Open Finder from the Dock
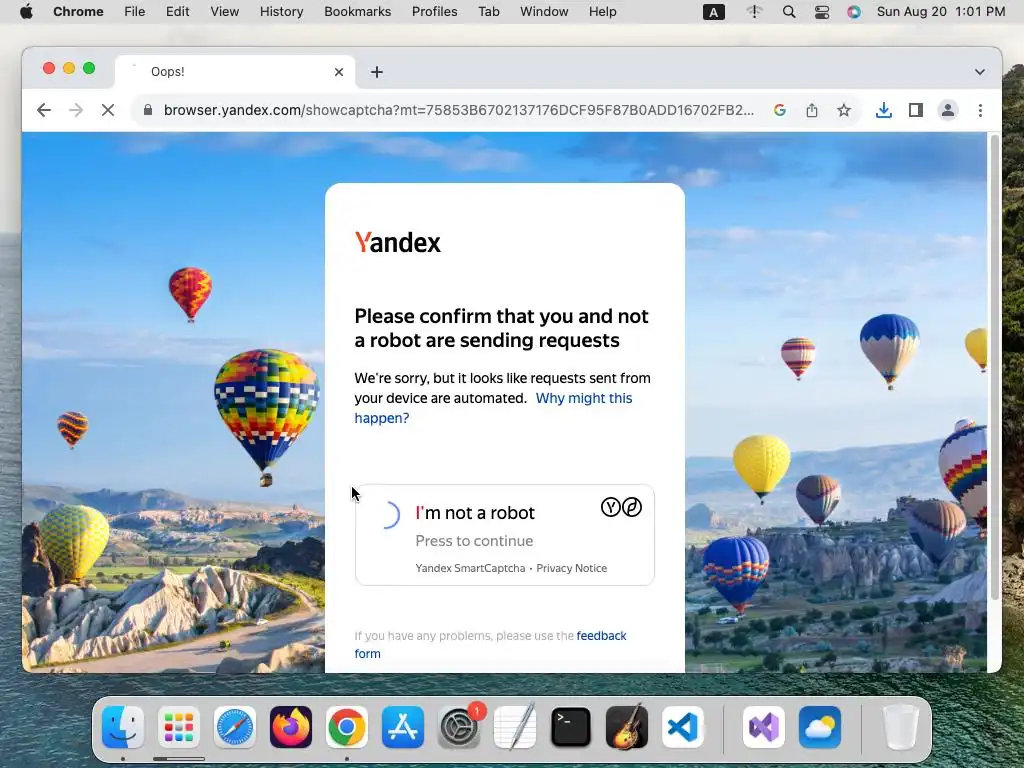The width and height of the screenshot is (1024, 768). (x=123, y=727)
